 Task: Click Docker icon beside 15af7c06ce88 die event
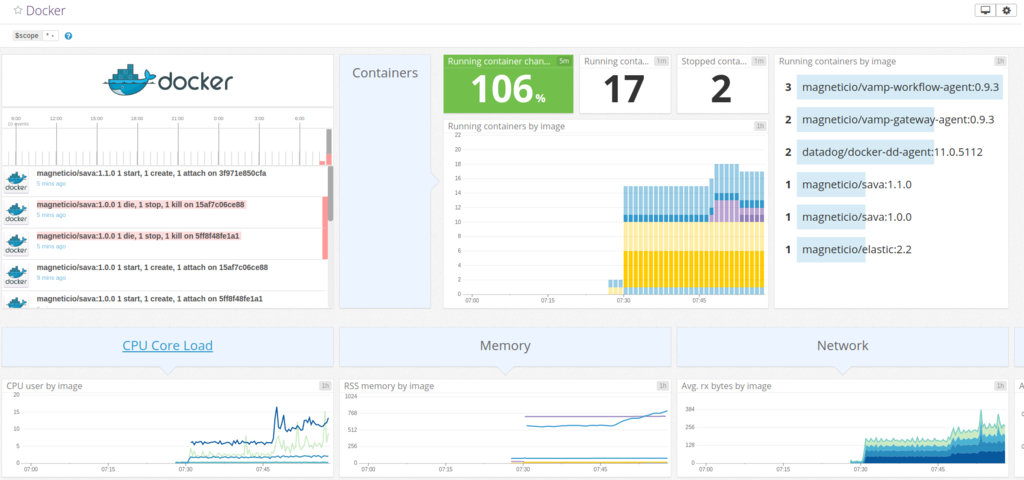[16, 212]
